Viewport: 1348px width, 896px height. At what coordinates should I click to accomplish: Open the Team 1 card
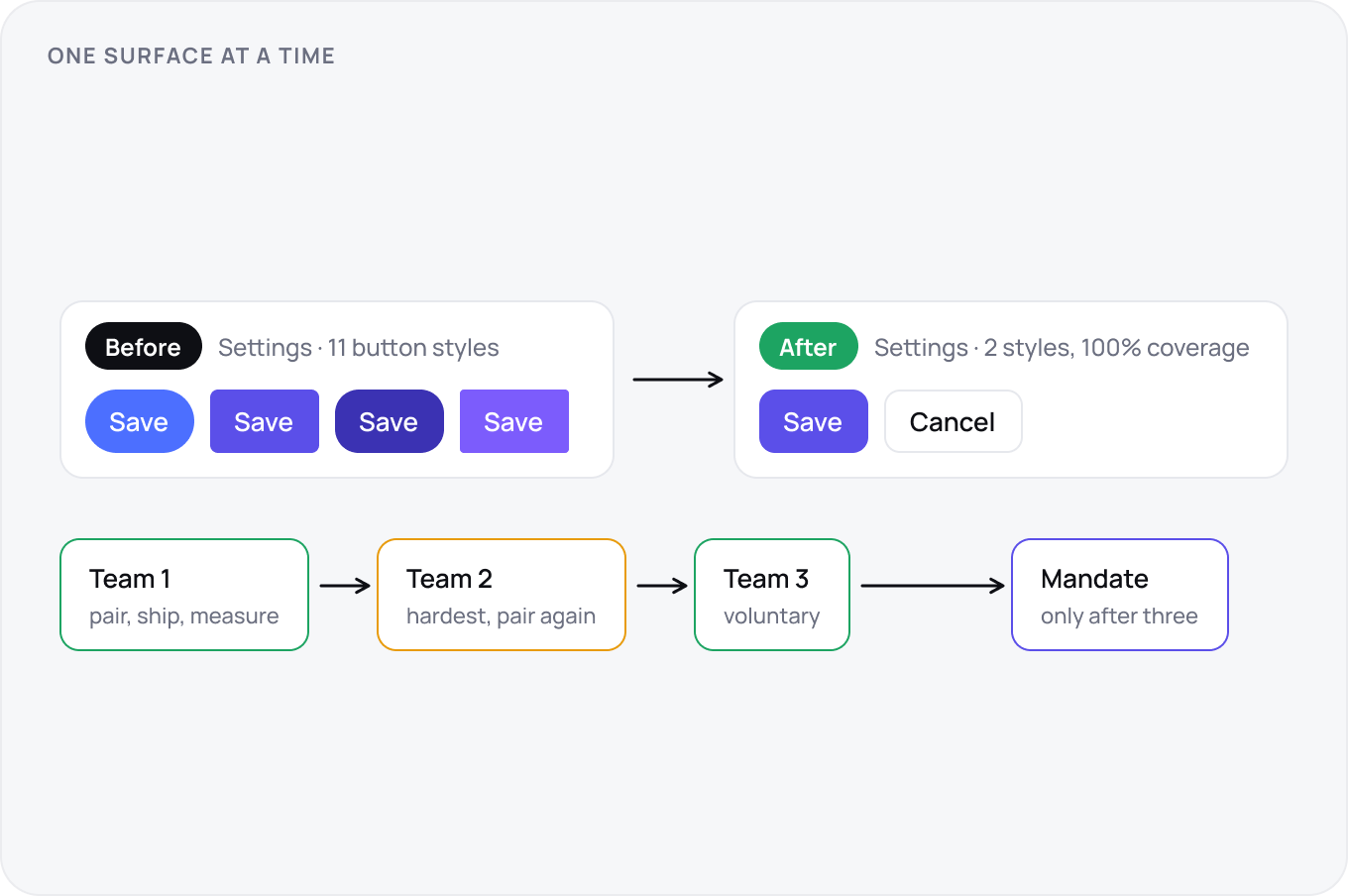coord(184,595)
